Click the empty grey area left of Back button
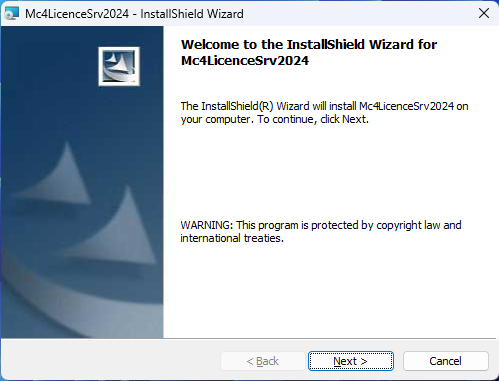The height and width of the screenshot is (381, 499). [110, 361]
